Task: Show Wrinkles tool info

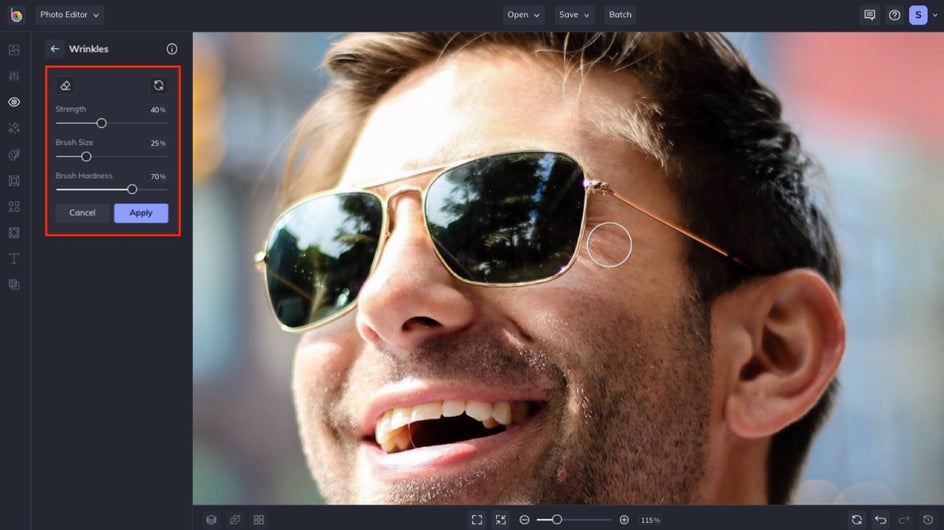Action: [172, 49]
